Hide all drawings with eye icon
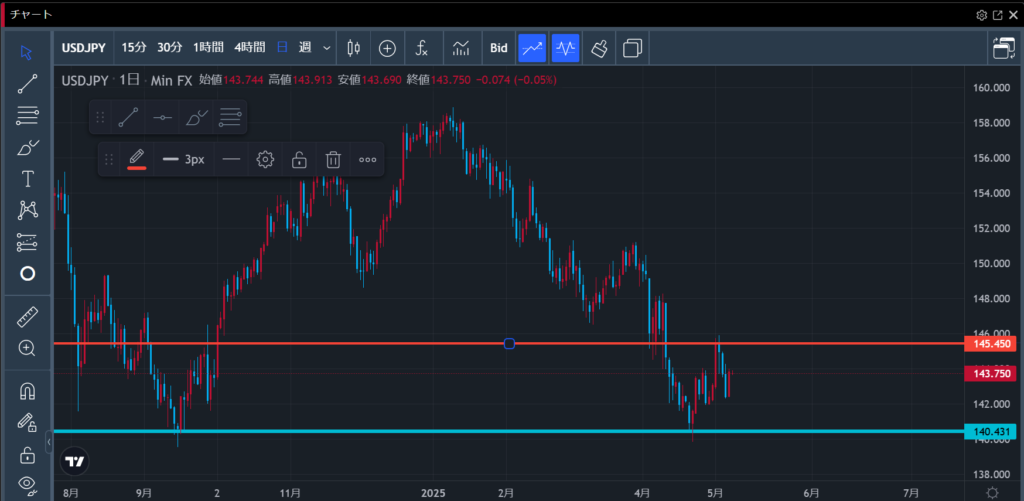 tap(27, 484)
